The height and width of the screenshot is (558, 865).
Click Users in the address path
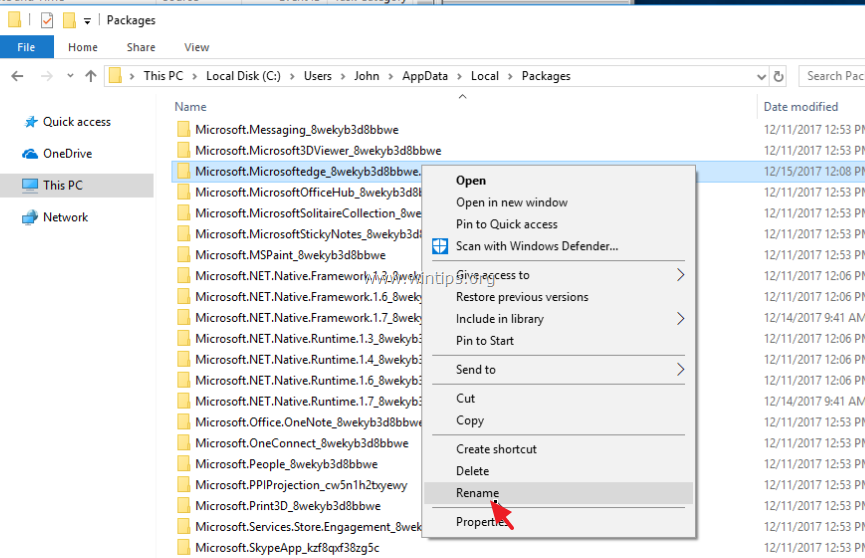pyautogui.click(x=318, y=76)
